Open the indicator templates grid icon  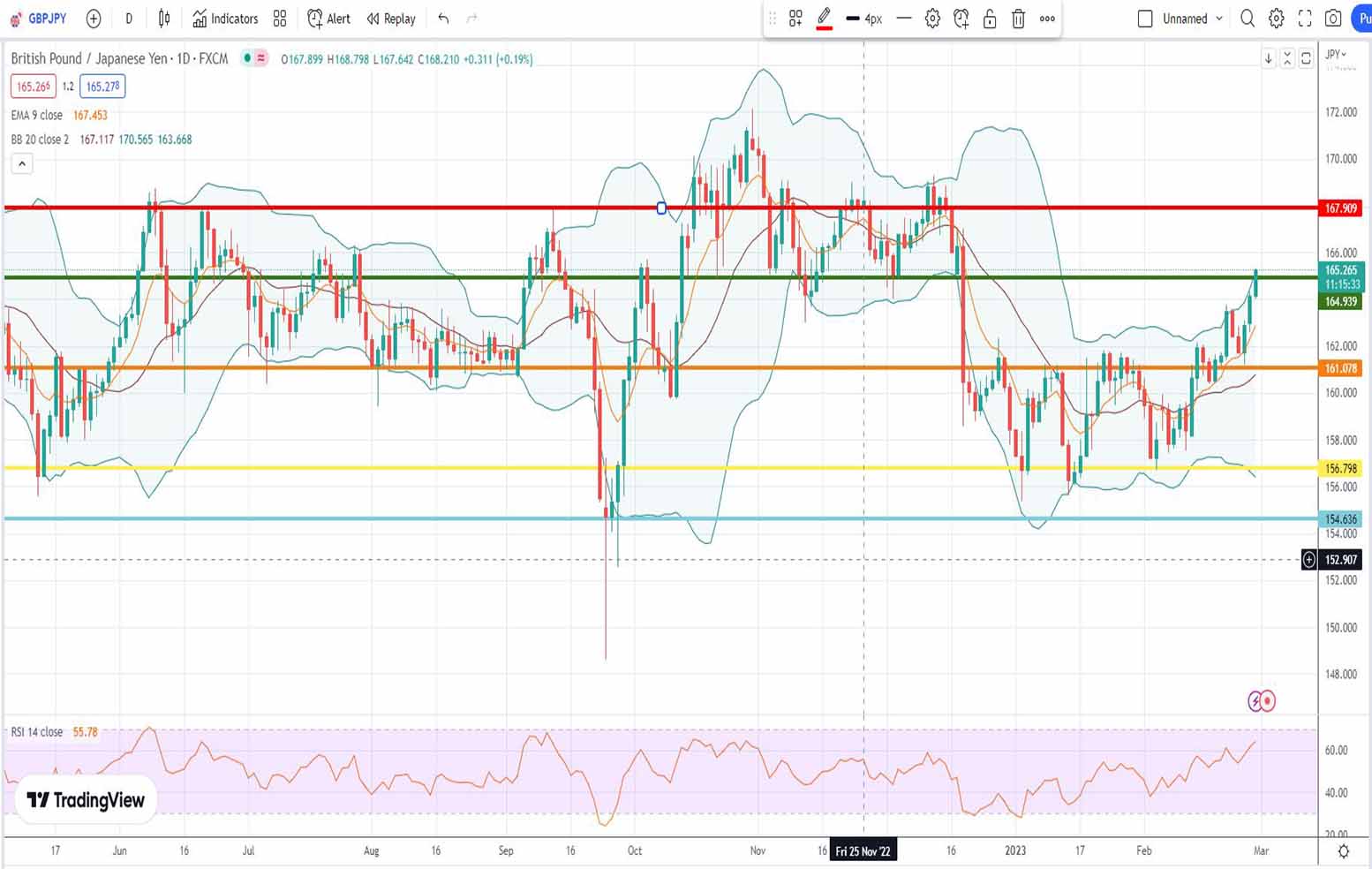(x=280, y=19)
